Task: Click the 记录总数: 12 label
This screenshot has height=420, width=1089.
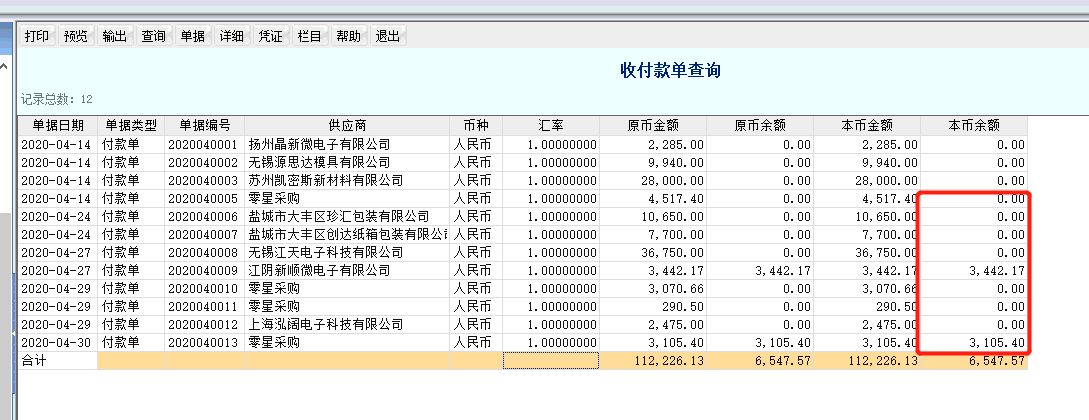Action: click(56, 99)
